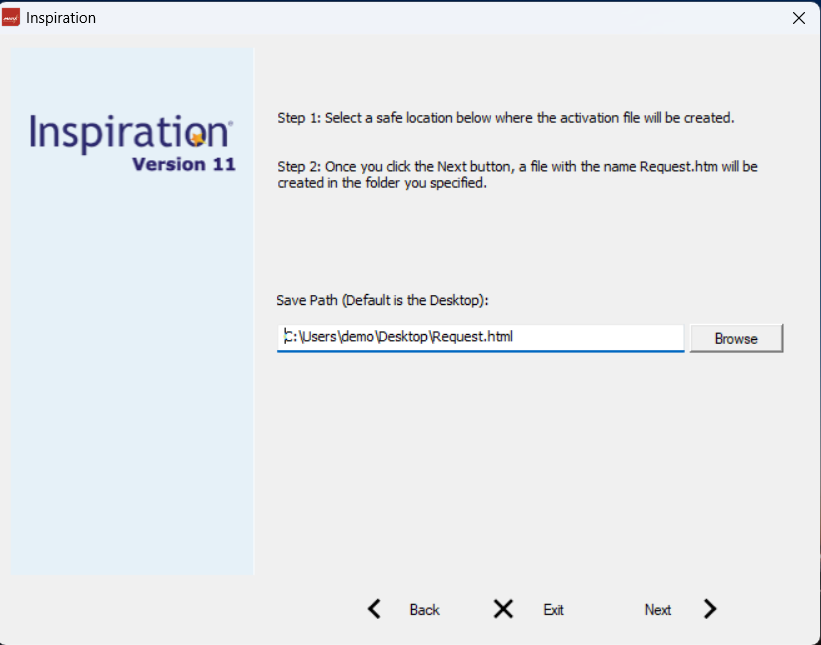Click the Inspiration Version 11 logo
Viewport: 821px width, 645px height.
click(x=132, y=143)
